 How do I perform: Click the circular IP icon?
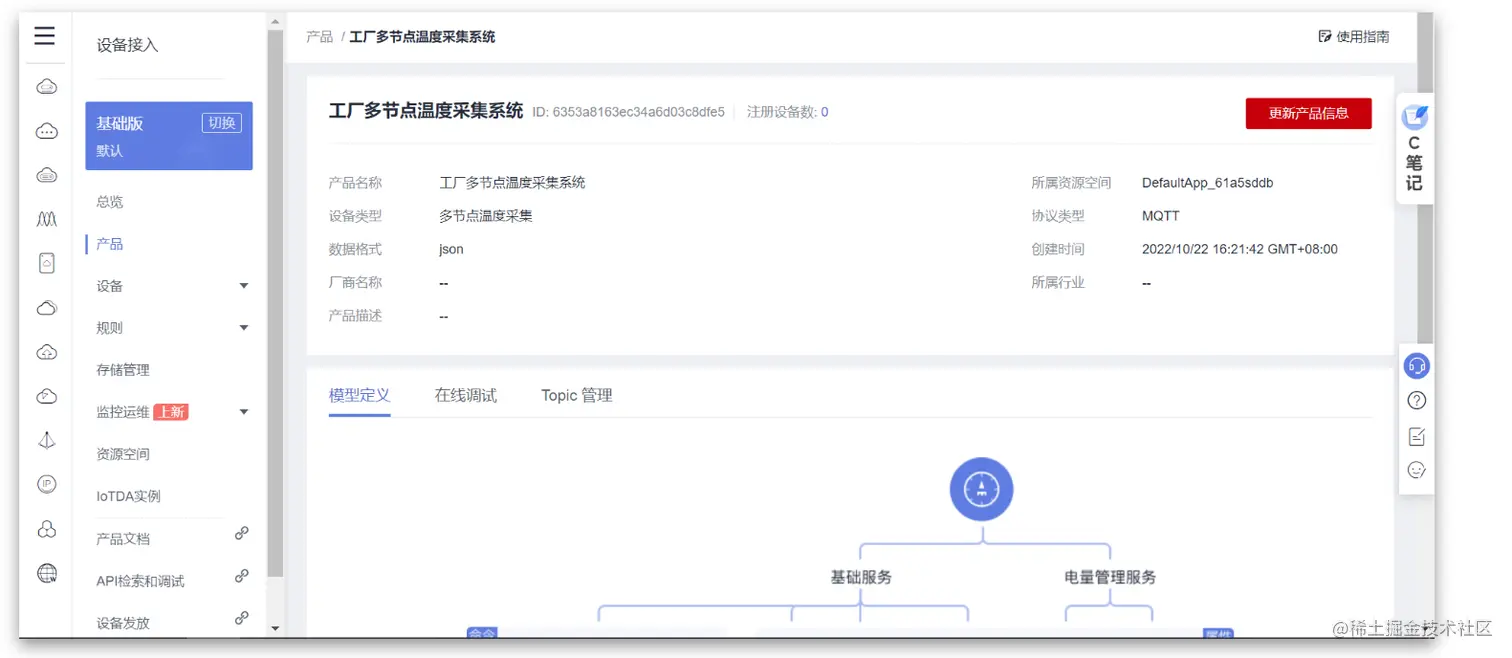click(x=46, y=484)
